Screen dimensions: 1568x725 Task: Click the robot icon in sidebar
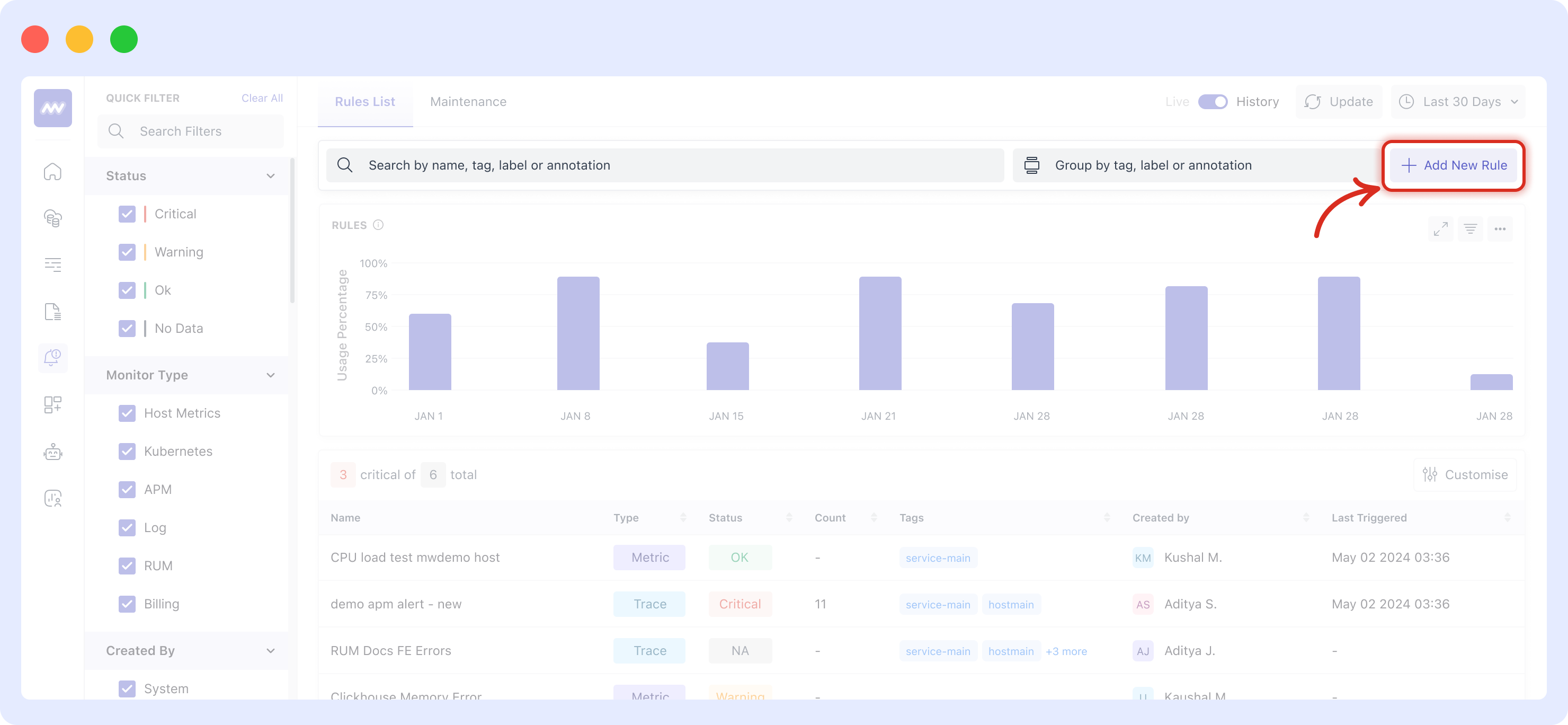[53, 452]
